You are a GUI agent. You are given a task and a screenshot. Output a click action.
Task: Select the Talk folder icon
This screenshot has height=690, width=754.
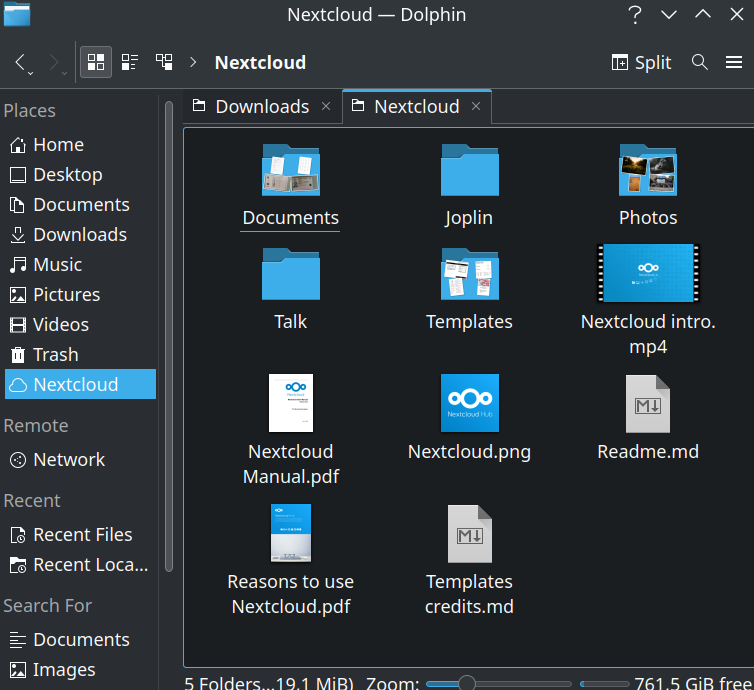[x=291, y=274]
